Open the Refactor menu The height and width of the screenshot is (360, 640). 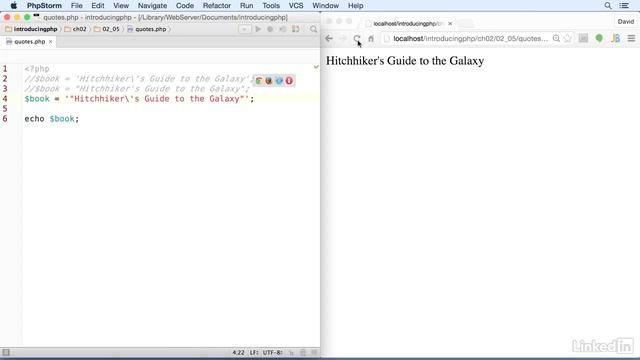point(217,6)
